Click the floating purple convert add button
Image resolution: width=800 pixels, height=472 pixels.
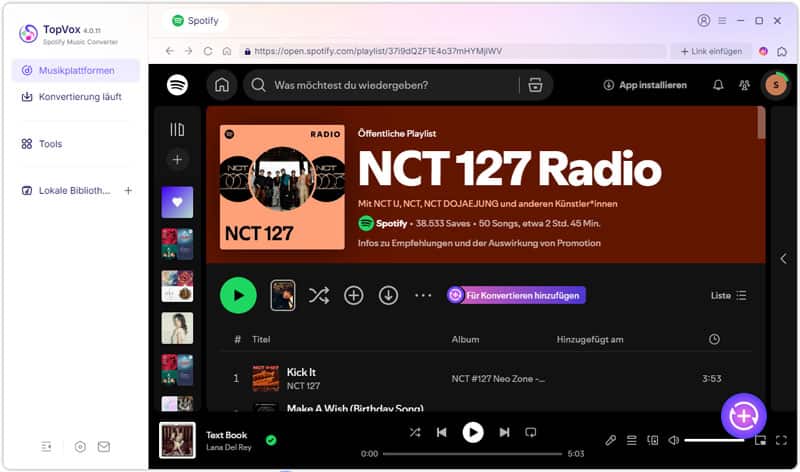click(x=743, y=416)
